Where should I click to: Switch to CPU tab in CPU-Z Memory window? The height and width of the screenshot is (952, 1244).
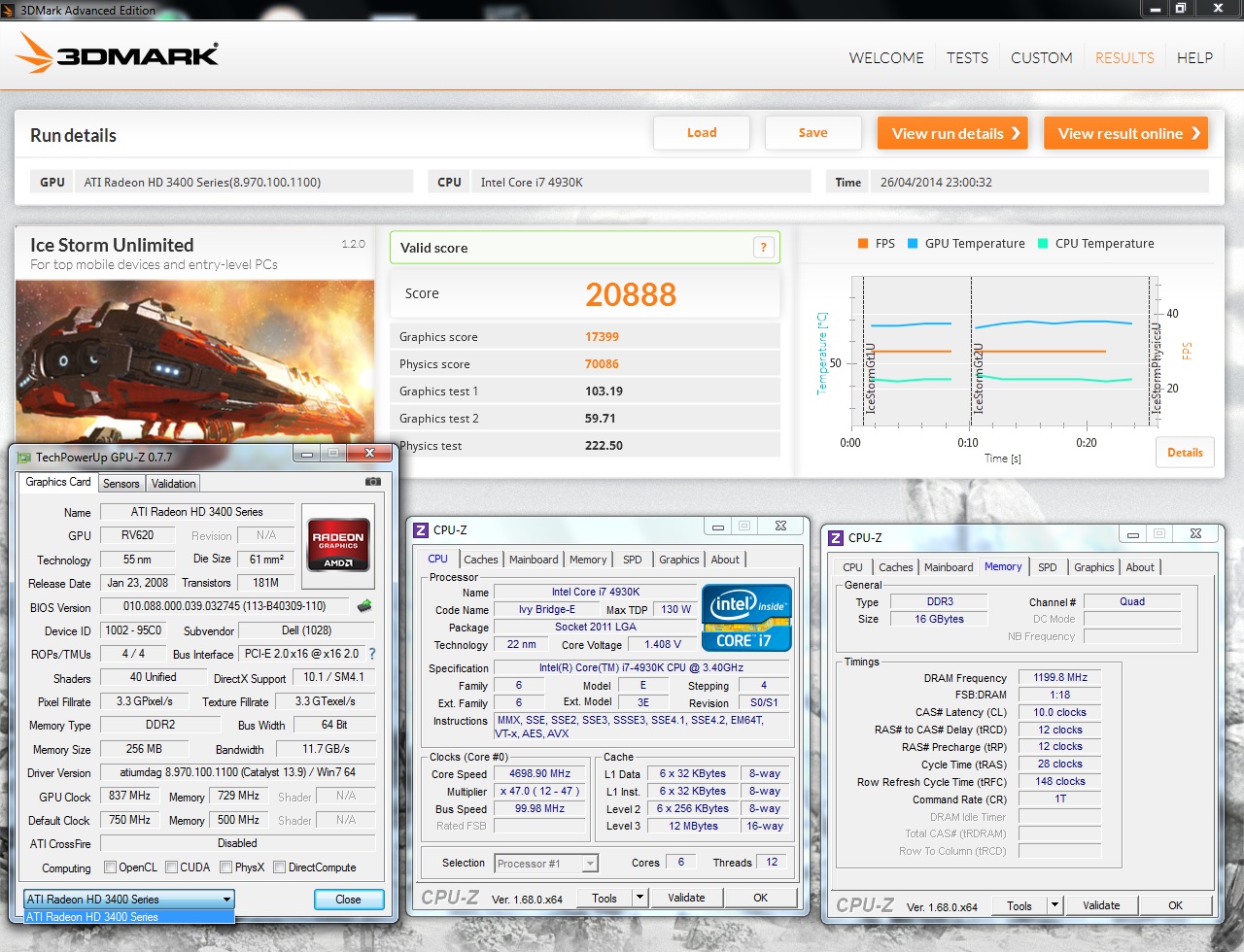point(852,567)
